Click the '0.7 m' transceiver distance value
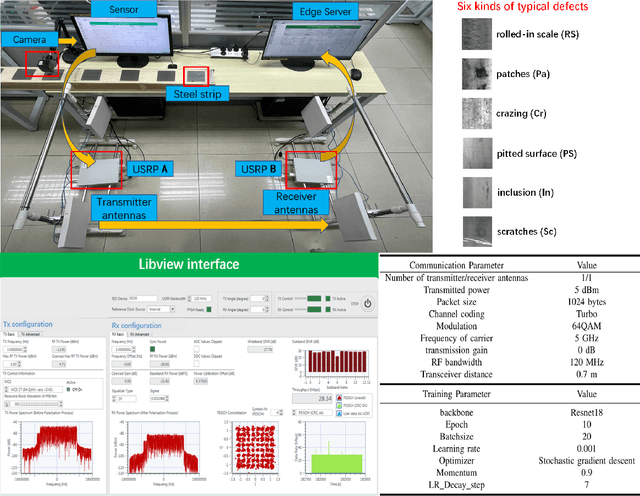Image resolution: width=640 pixels, height=496 pixels. [x=587, y=374]
